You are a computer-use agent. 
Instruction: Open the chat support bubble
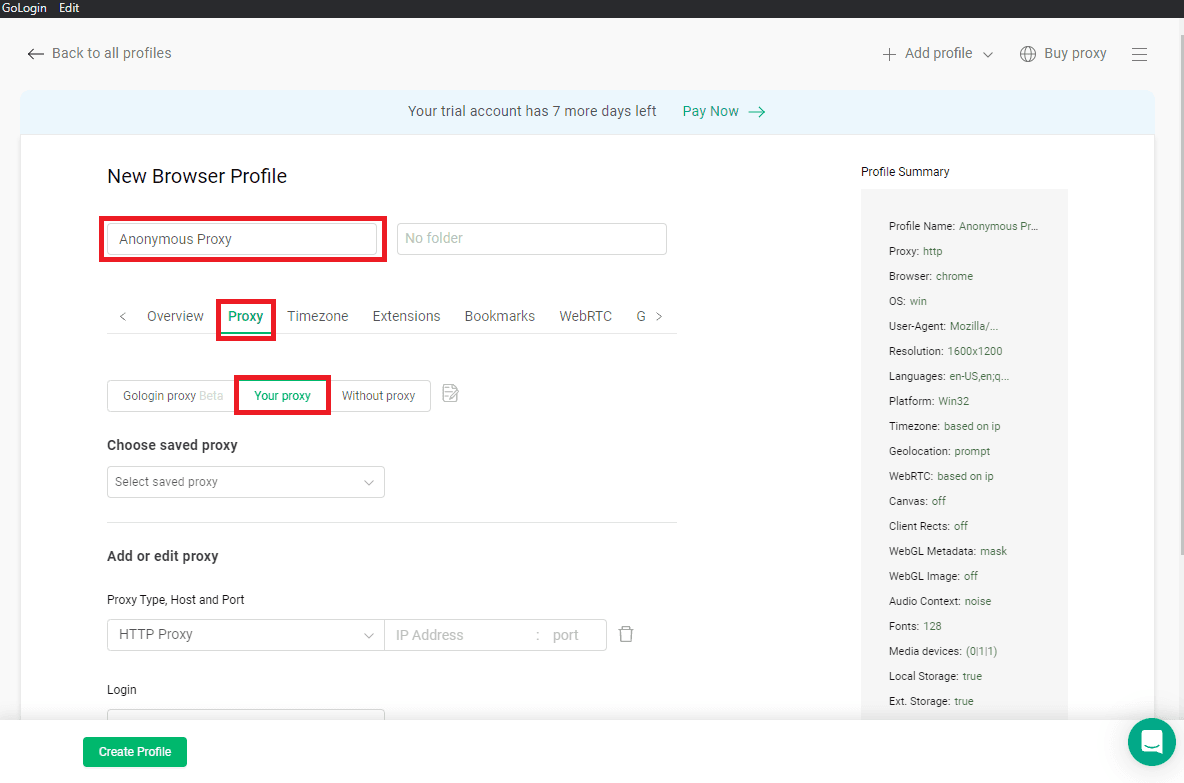[1151, 742]
